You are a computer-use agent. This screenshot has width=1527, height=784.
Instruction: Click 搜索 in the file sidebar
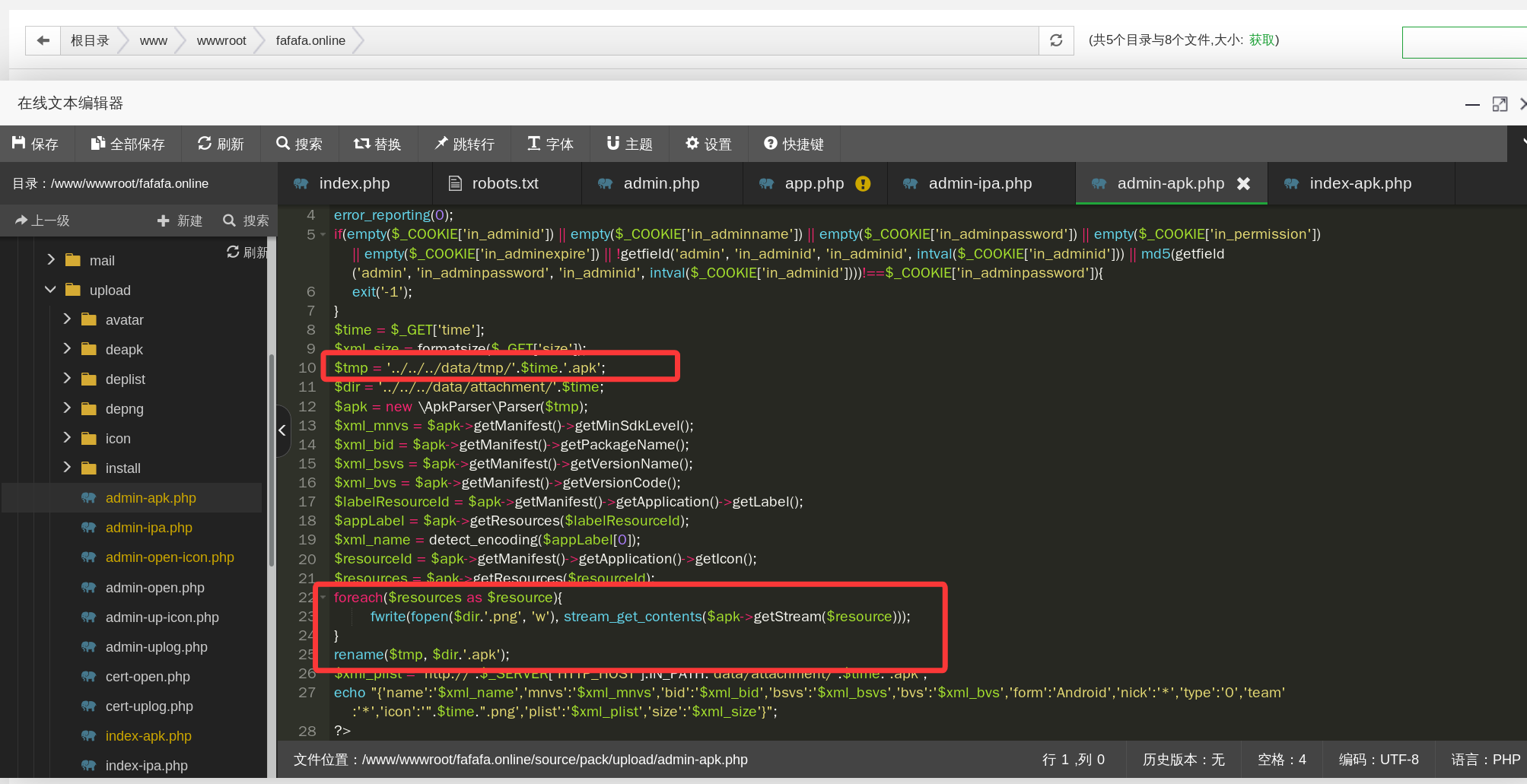tap(246, 221)
